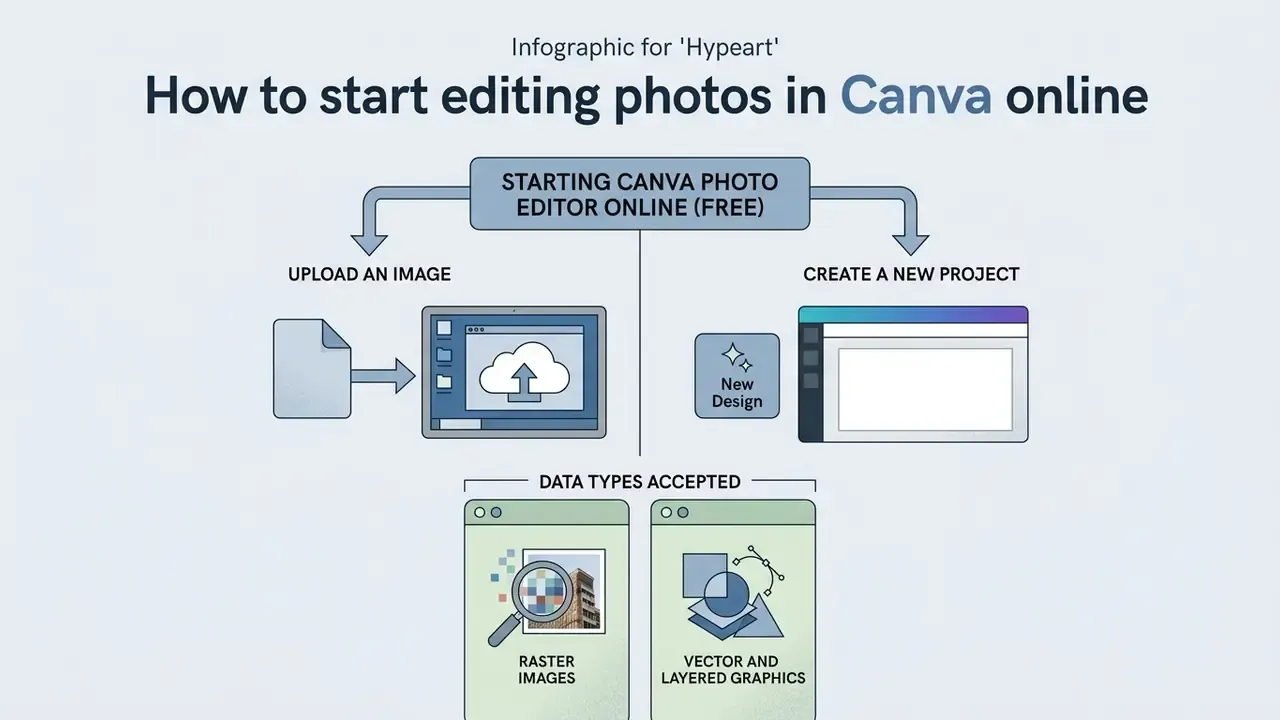
Task: Click the New Design sparkle button
Action: coord(737,375)
